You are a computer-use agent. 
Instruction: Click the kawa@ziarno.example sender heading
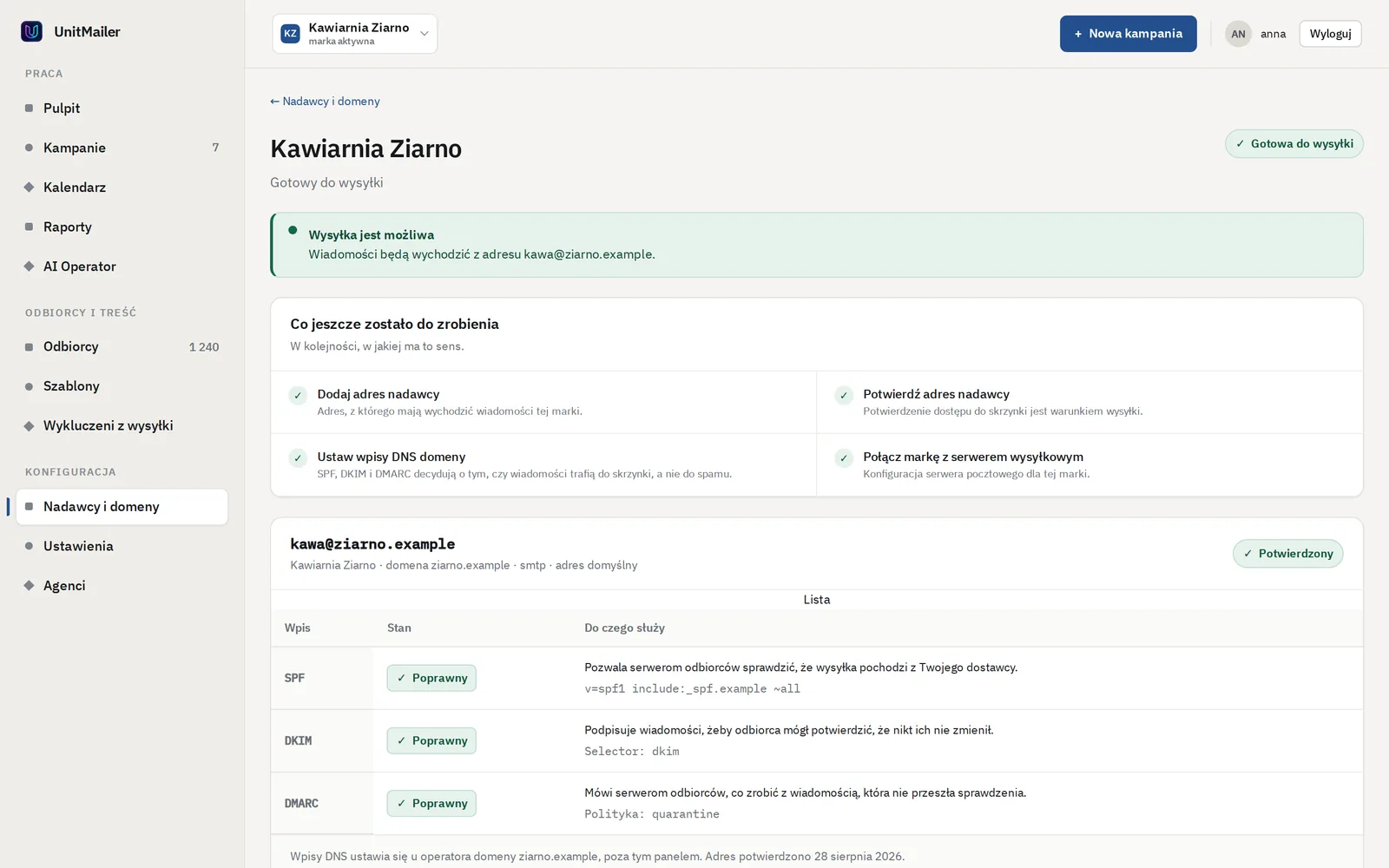coord(372,544)
